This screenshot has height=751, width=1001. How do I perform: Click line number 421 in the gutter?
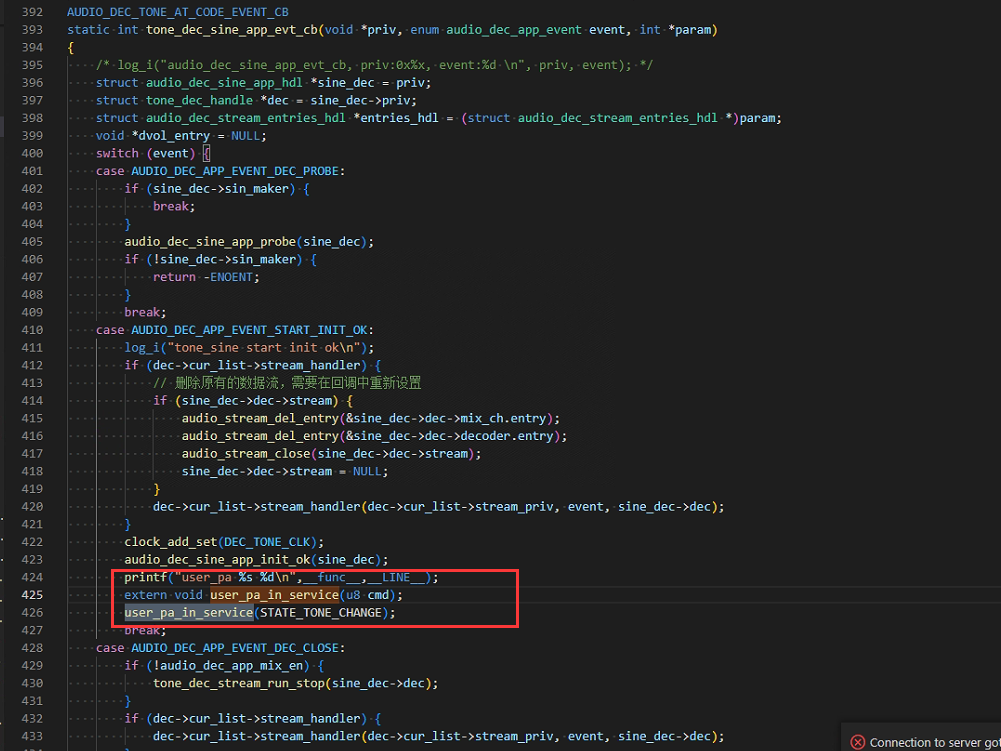32,524
